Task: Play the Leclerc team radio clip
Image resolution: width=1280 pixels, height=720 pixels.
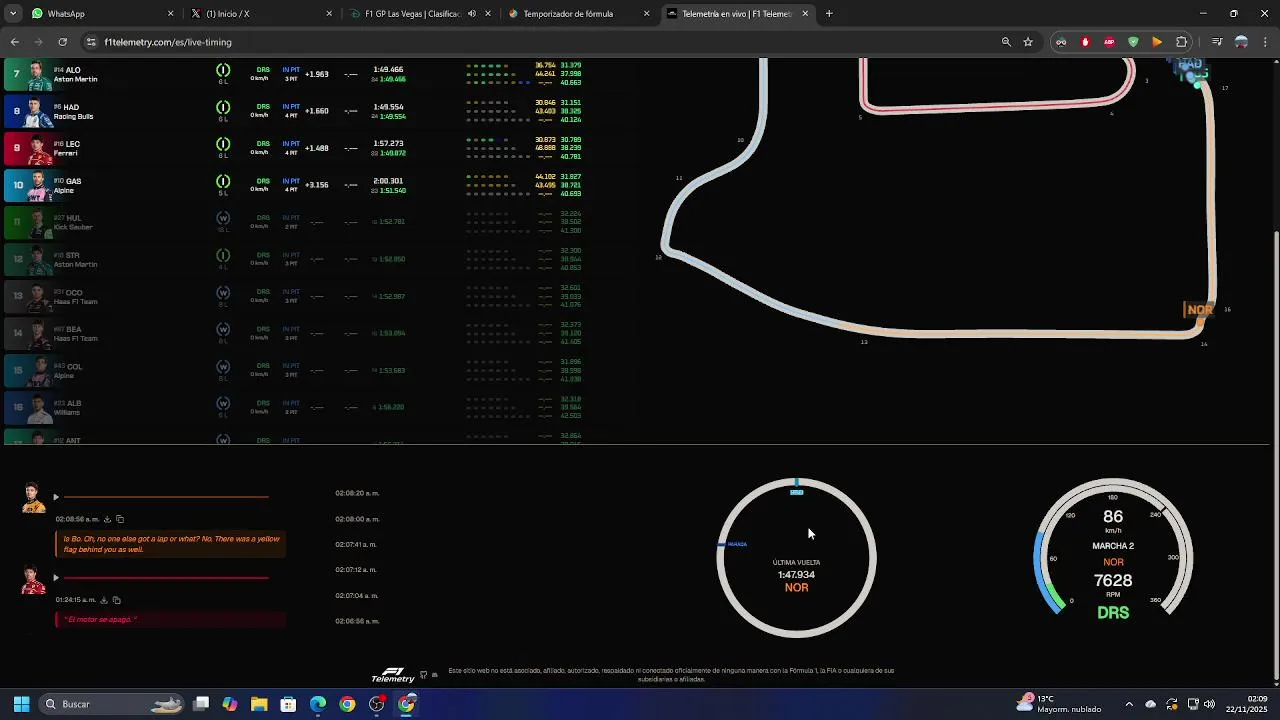Action: click(x=56, y=578)
